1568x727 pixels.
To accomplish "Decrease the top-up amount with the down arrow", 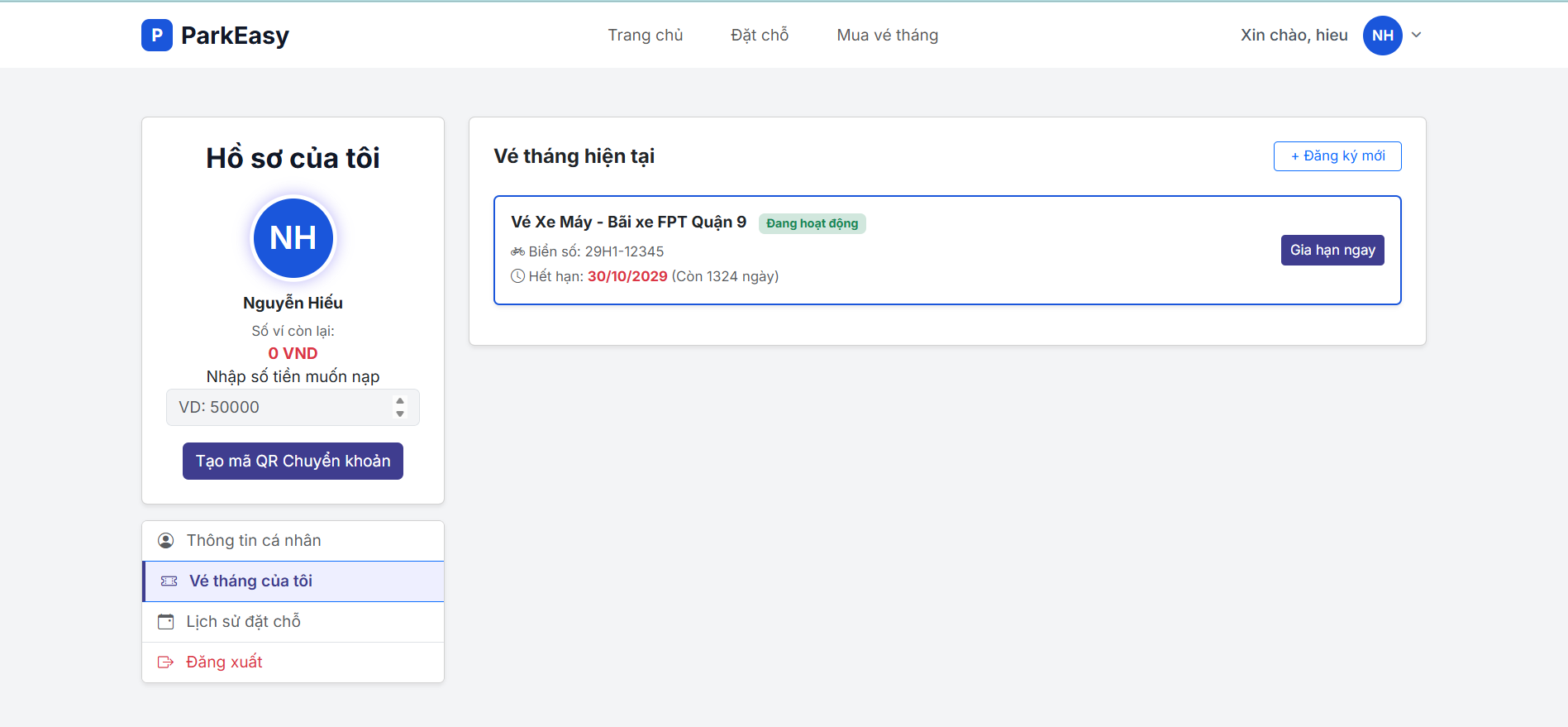I will click(x=400, y=414).
